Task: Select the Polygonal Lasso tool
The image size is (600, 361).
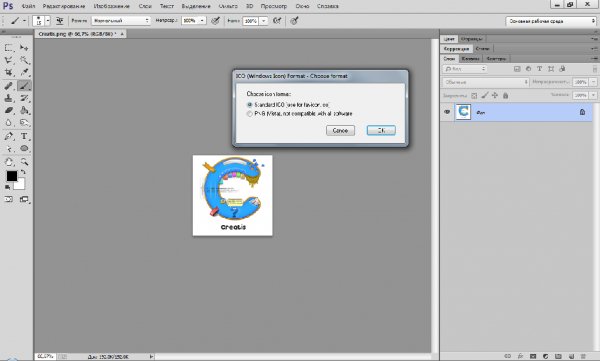Action: [8, 60]
